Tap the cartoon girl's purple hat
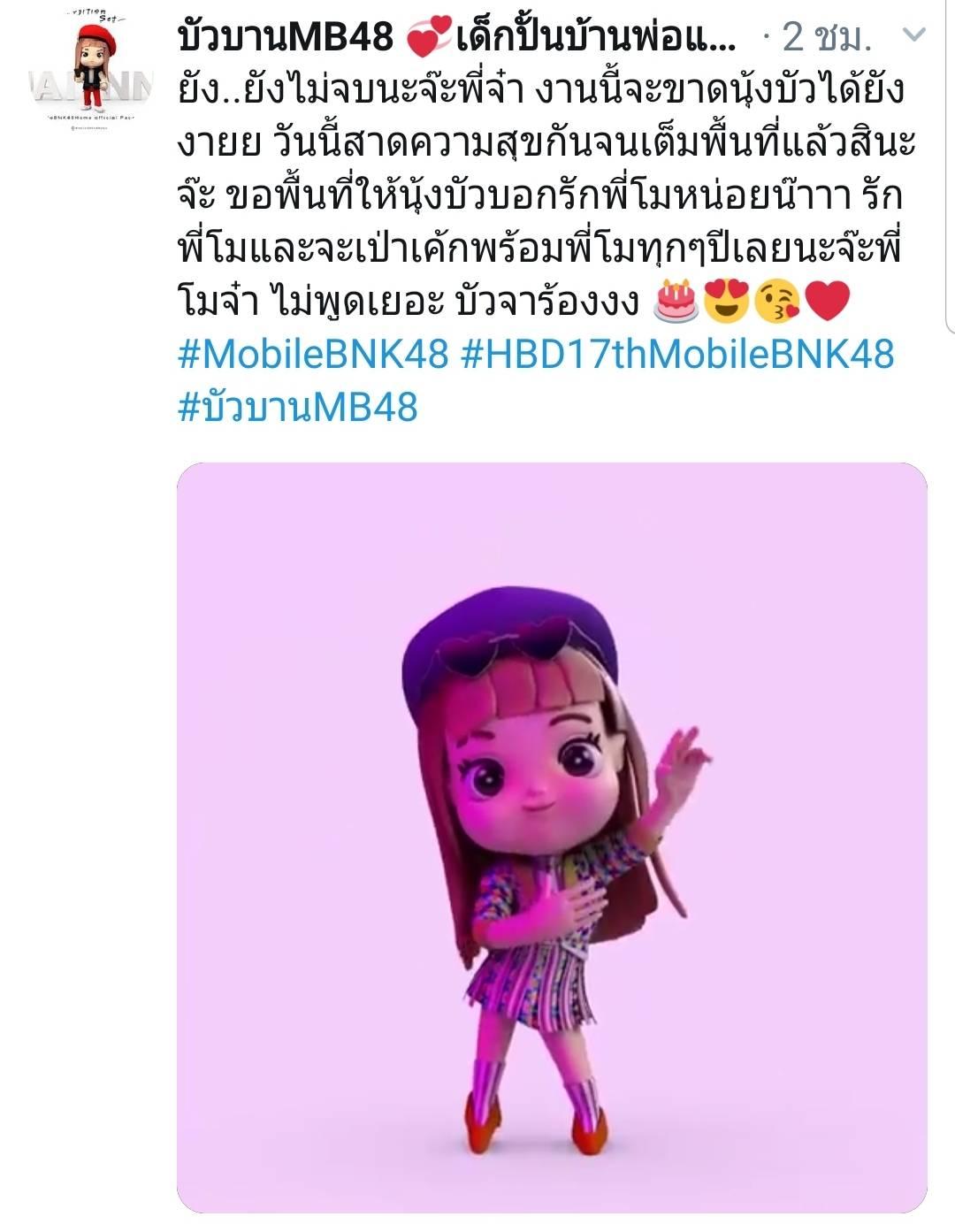The width and height of the screenshot is (955, 1232). point(509,639)
